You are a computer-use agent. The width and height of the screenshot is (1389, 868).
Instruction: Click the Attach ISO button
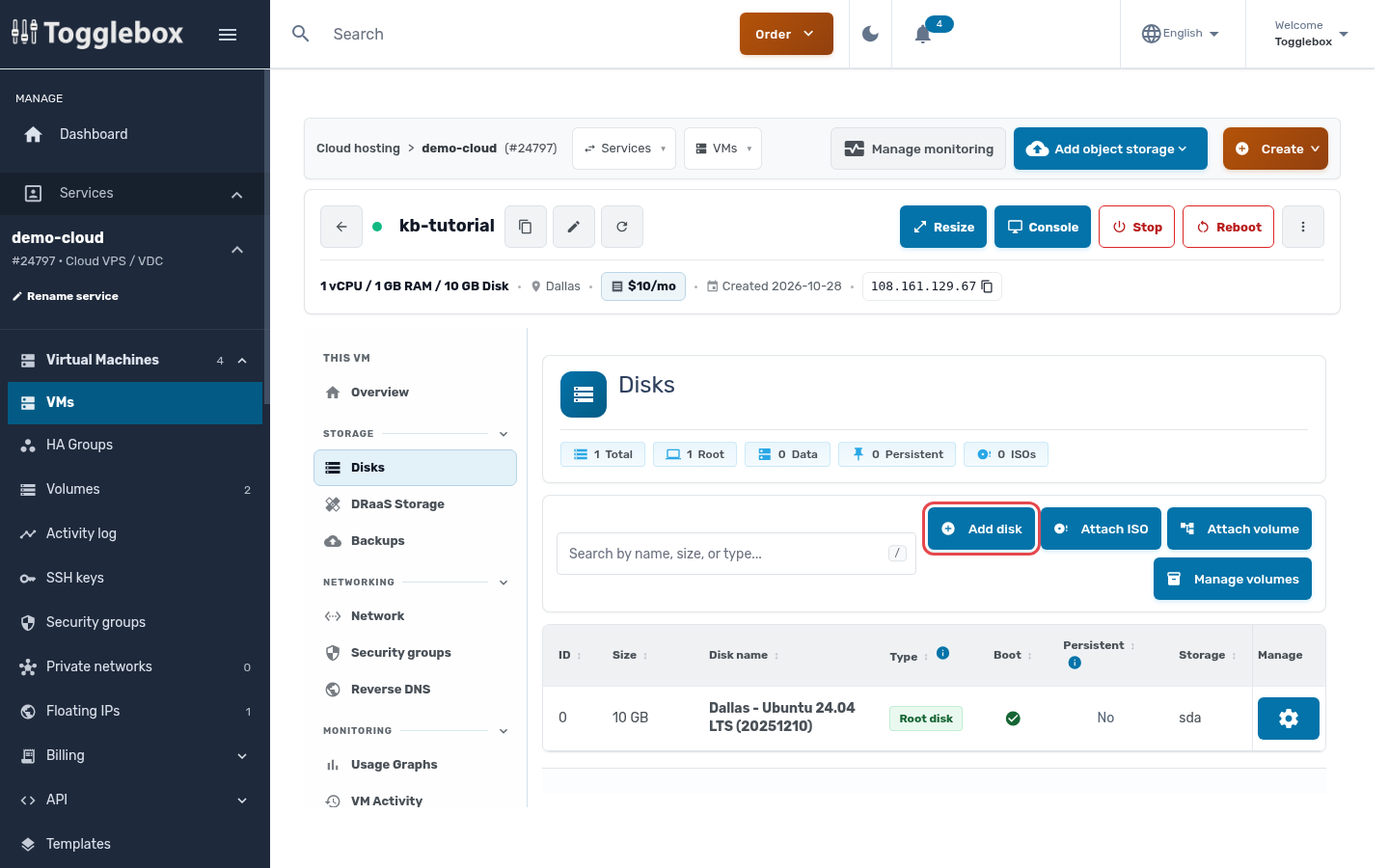click(x=1101, y=529)
